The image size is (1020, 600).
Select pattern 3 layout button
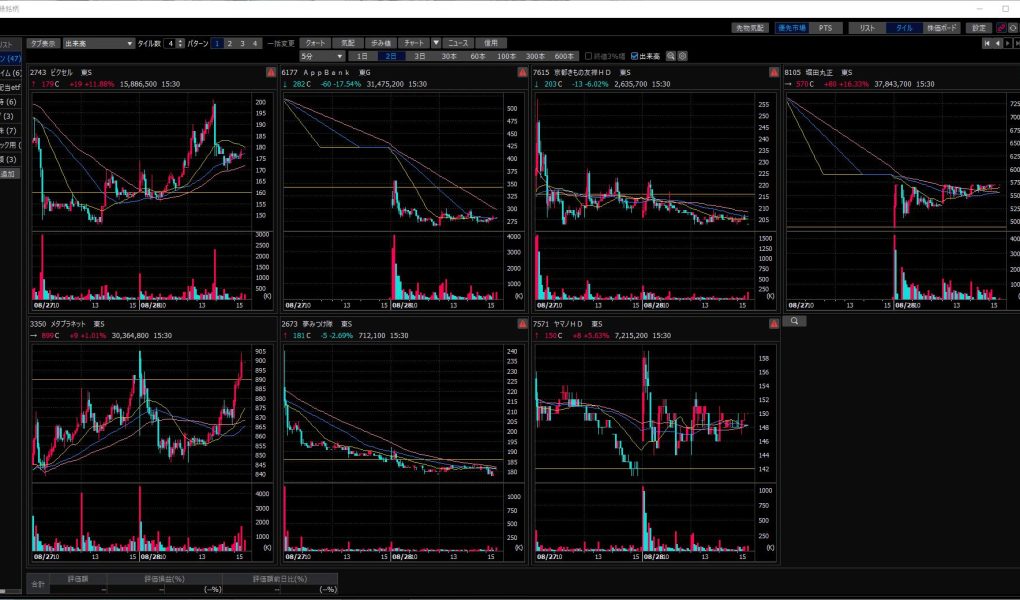pyautogui.click(x=241, y=44)
